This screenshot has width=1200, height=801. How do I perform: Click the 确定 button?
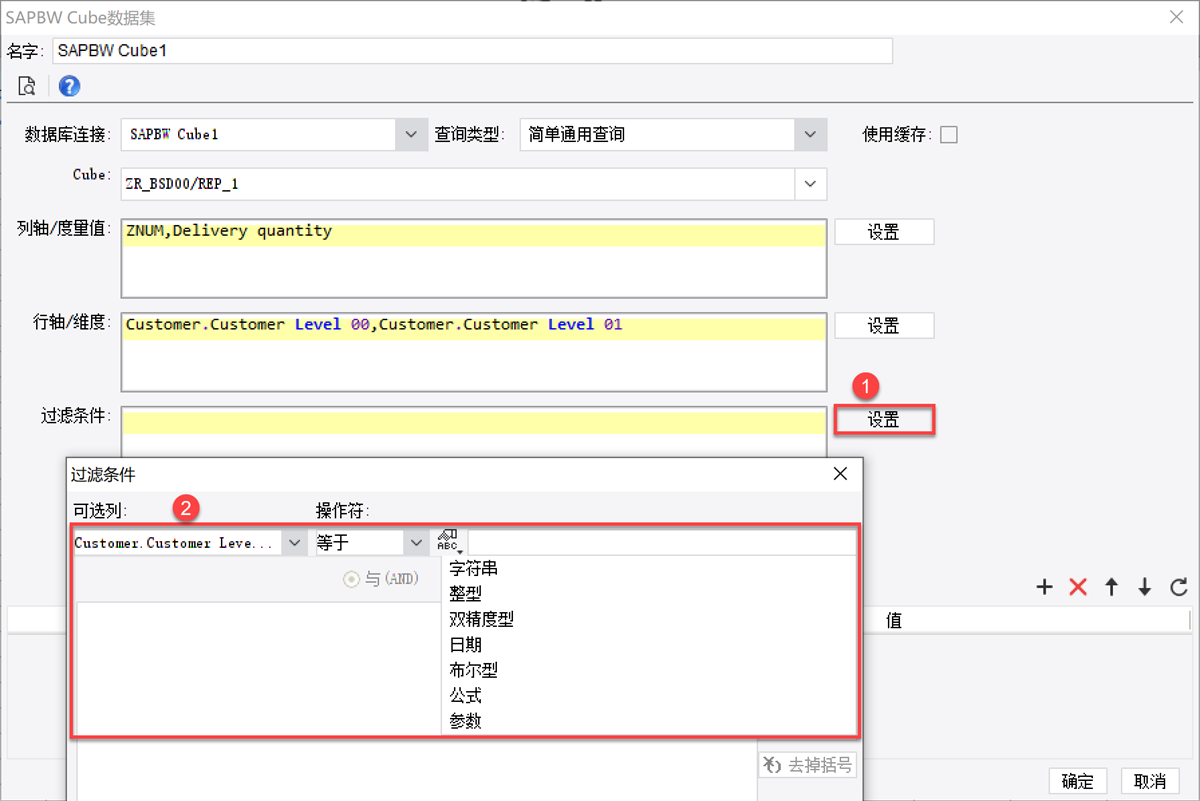pos(1078,781)
